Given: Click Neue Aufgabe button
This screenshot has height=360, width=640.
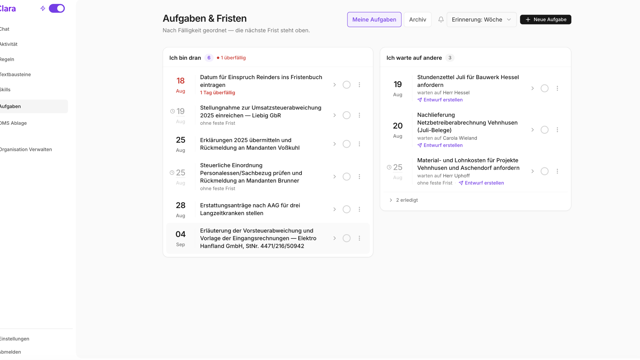Looking at the screenshot, I should pyautogui.click(x=545, y=20).
